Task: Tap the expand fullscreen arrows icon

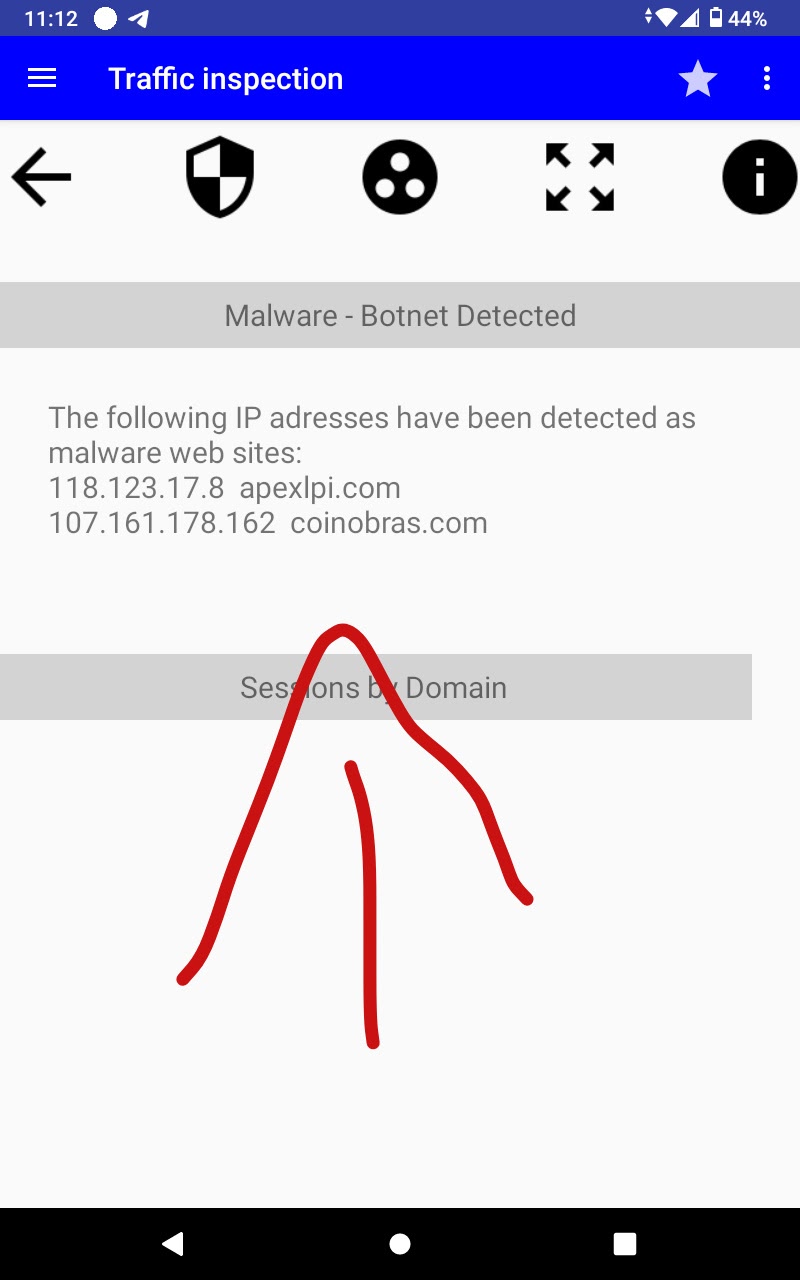Action: (x=580, y=178)
